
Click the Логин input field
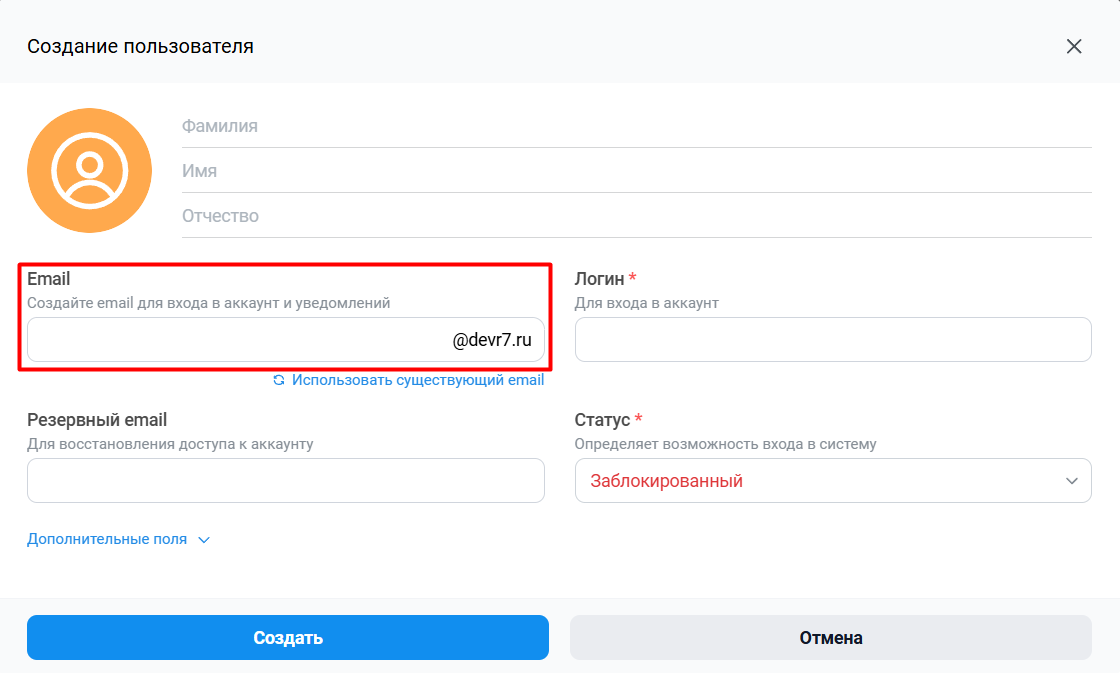point(833,339)
